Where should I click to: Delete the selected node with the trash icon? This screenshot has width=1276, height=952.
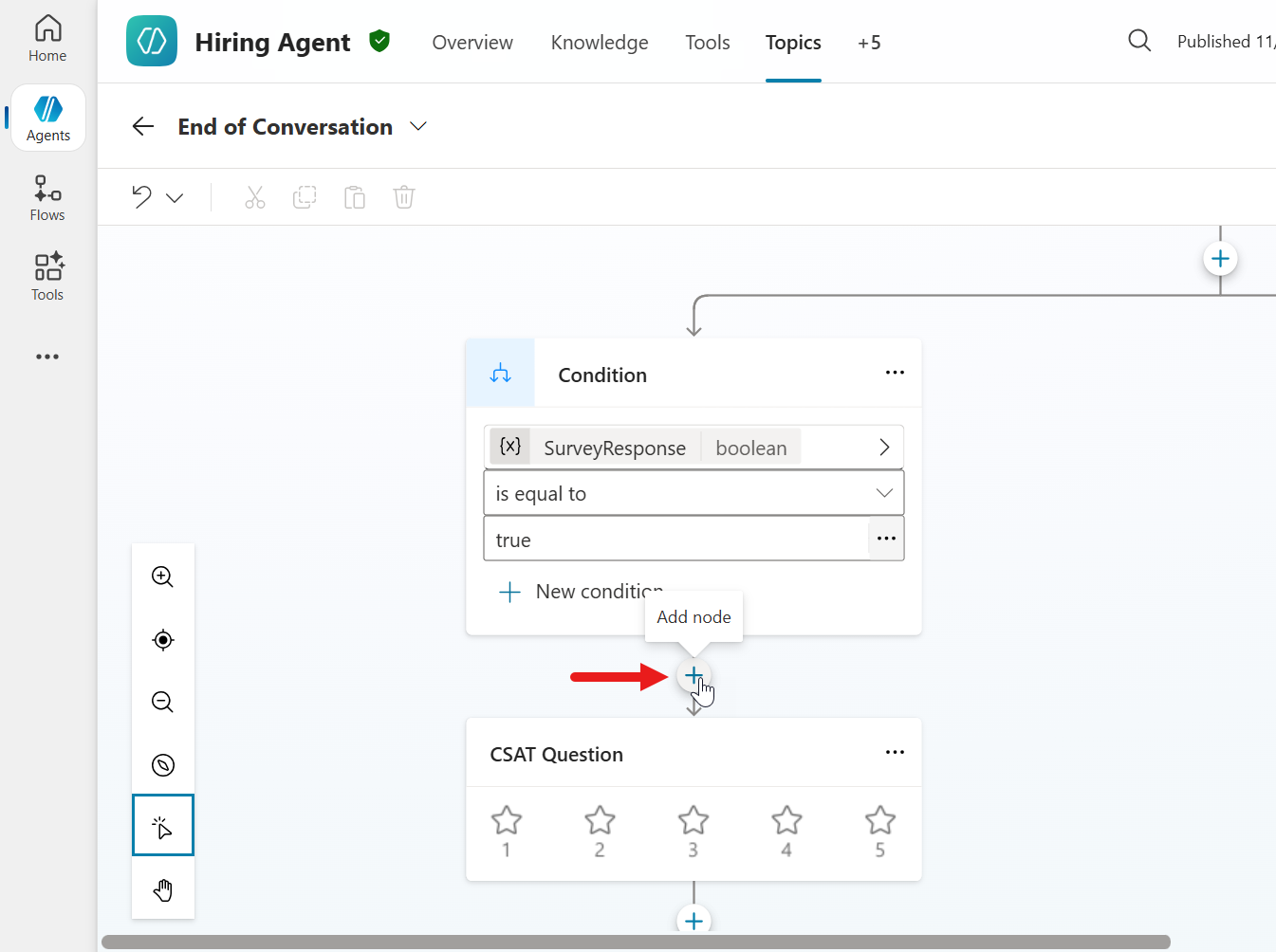(404, 197)
